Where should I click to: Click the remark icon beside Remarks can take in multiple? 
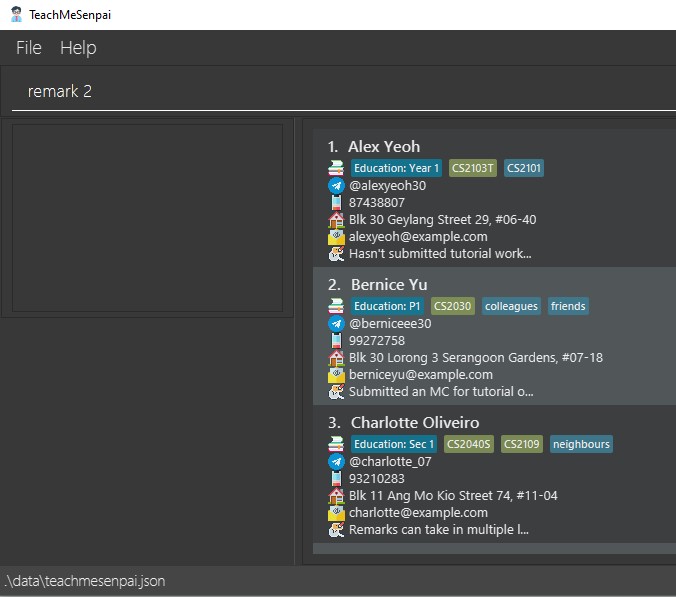click(x=336, y=530)
